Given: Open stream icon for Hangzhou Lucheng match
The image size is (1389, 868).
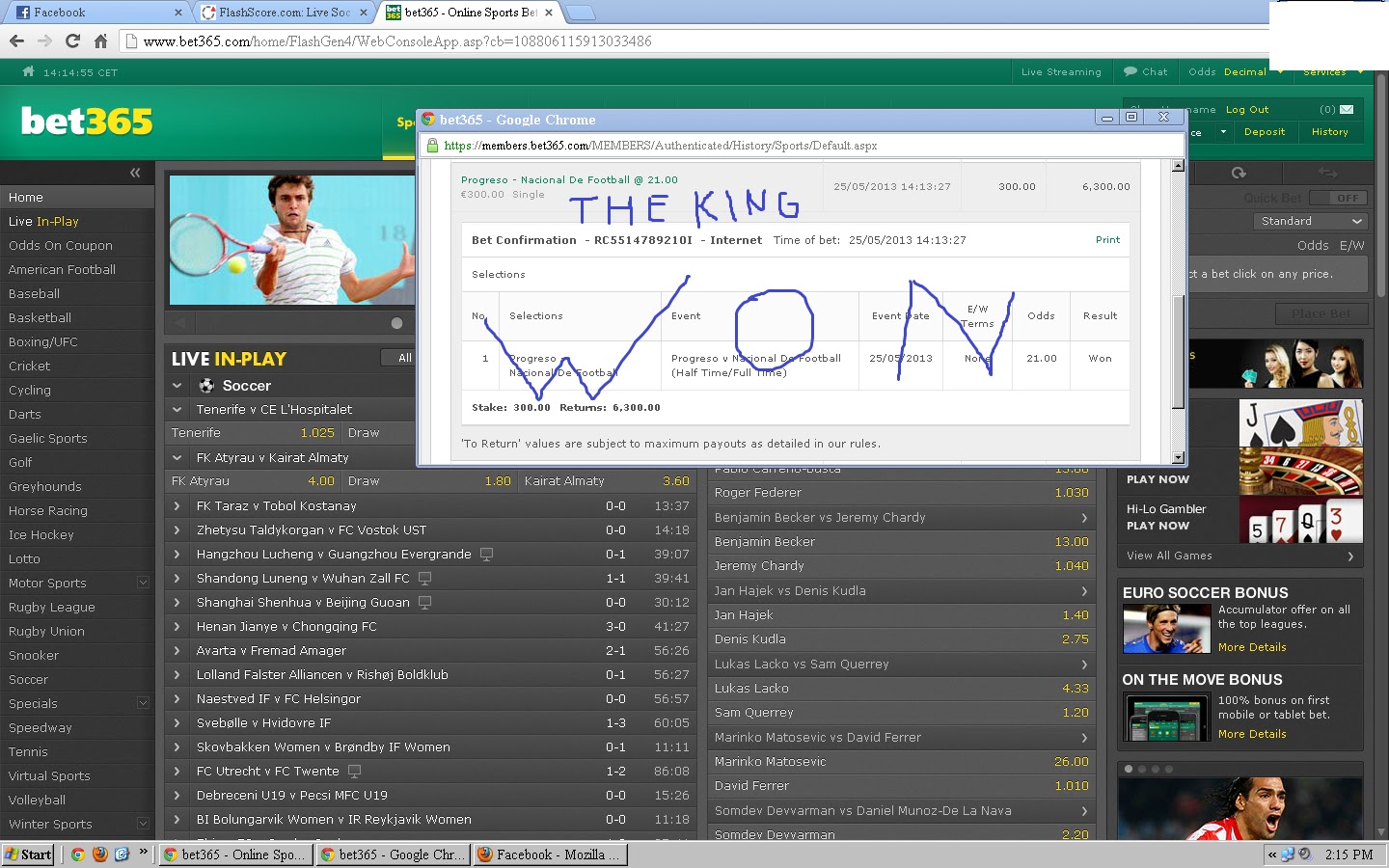Looking at the screenshot, I should pyautogui.click(x=486, y=554).
